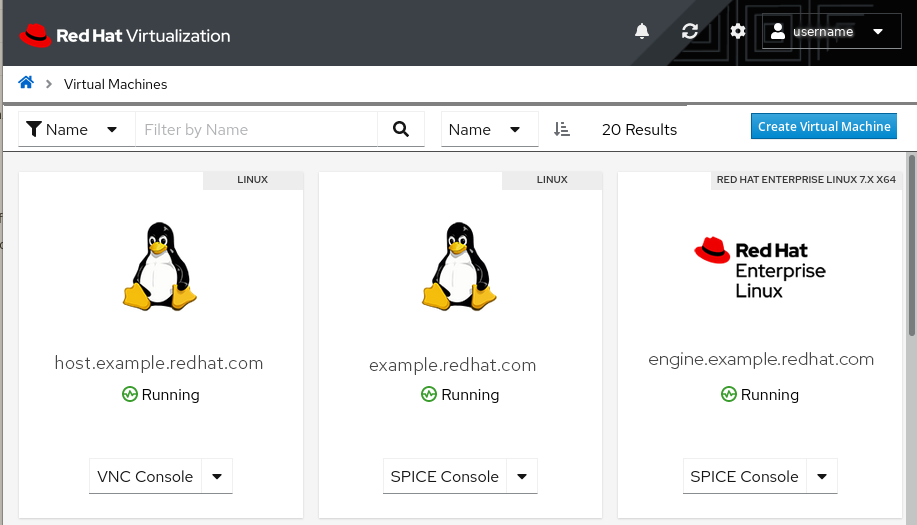Click penguin icon of host.example.redhat.com

point(160,266)
